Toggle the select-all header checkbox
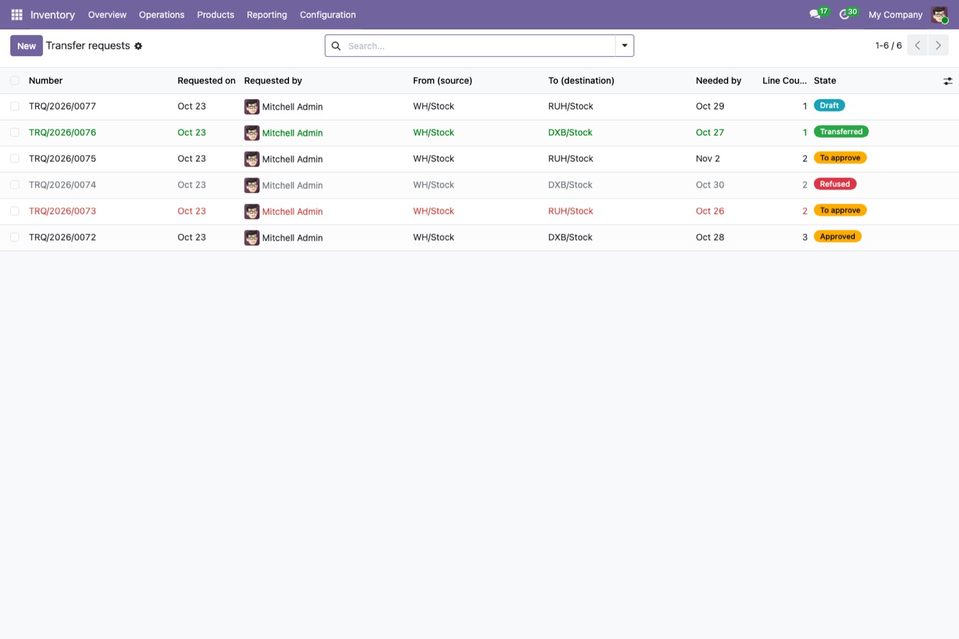This screenshot has width=959, height=639. [x=15, y=81]
